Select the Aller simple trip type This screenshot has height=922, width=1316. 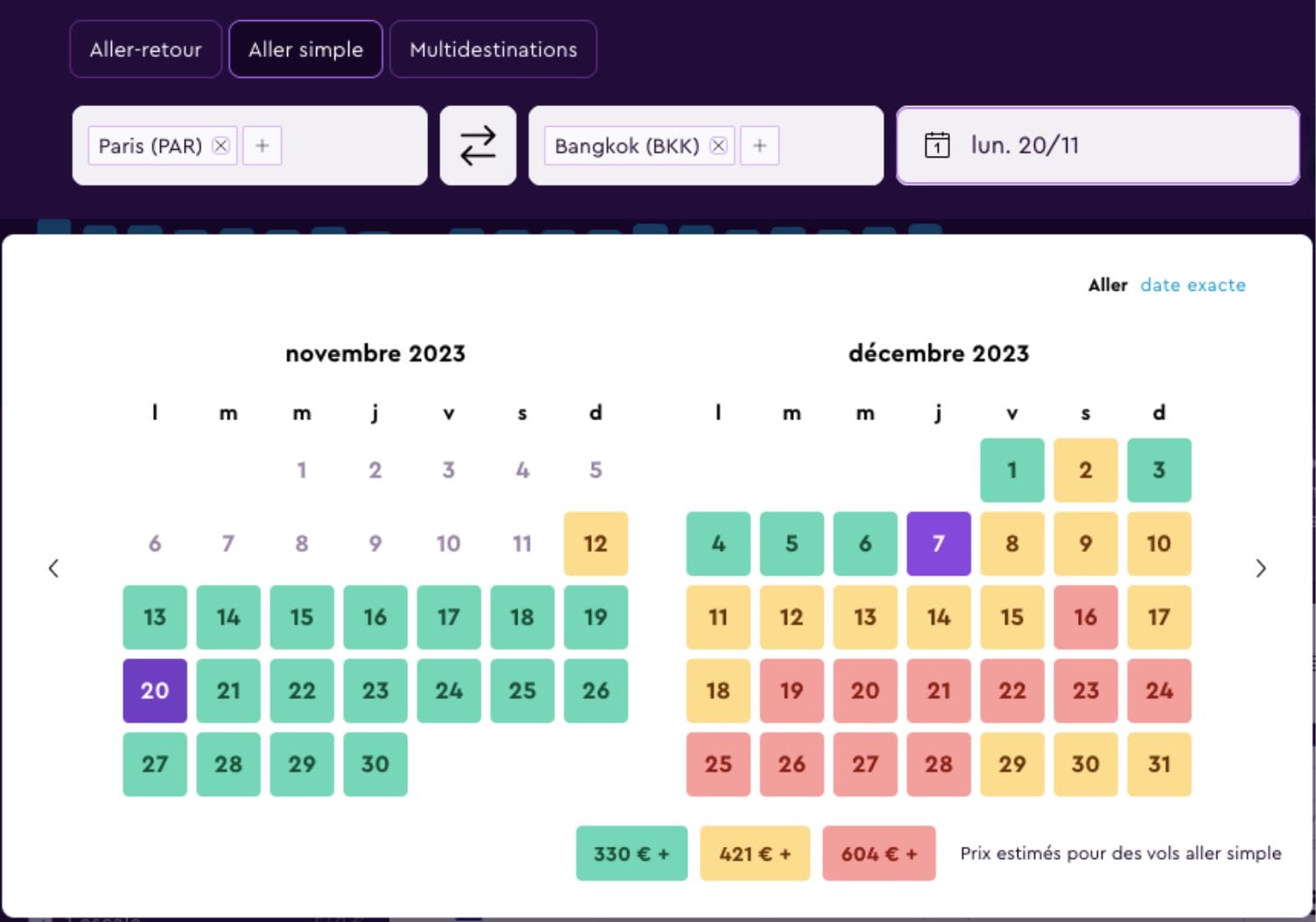coord(306,50)
